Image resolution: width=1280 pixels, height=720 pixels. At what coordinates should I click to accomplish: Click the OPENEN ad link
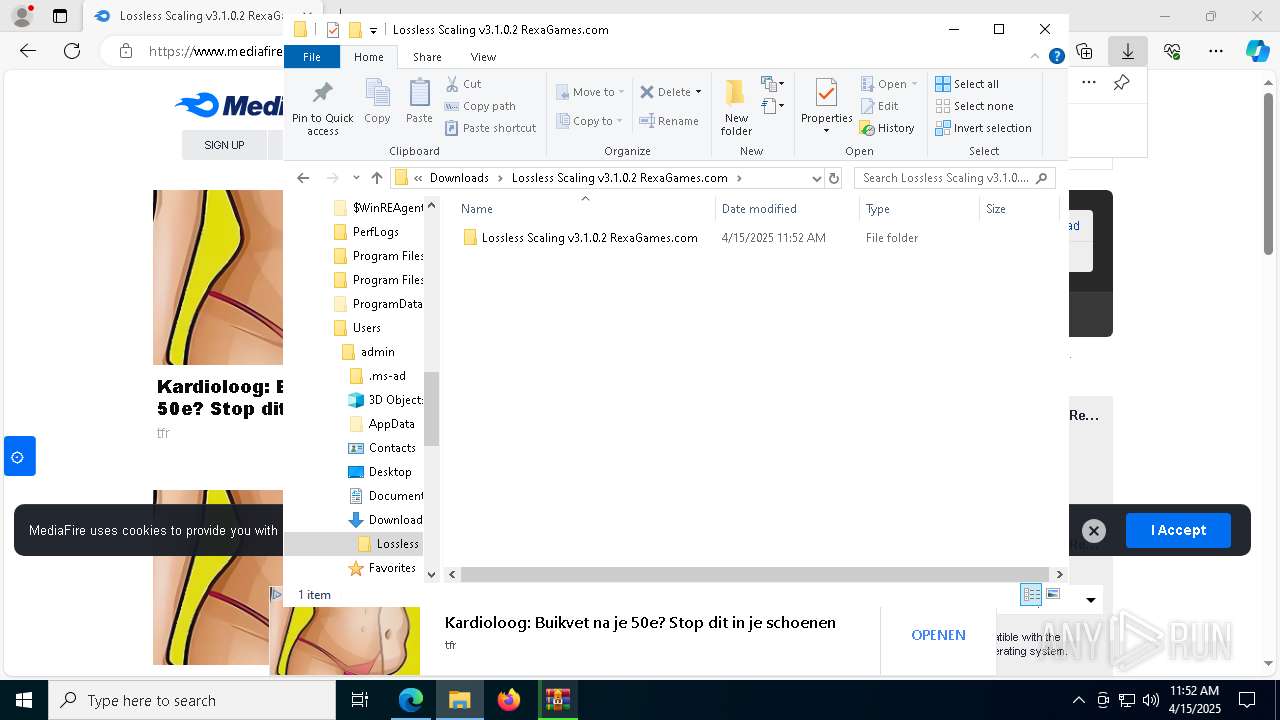[x=938, y=635]
